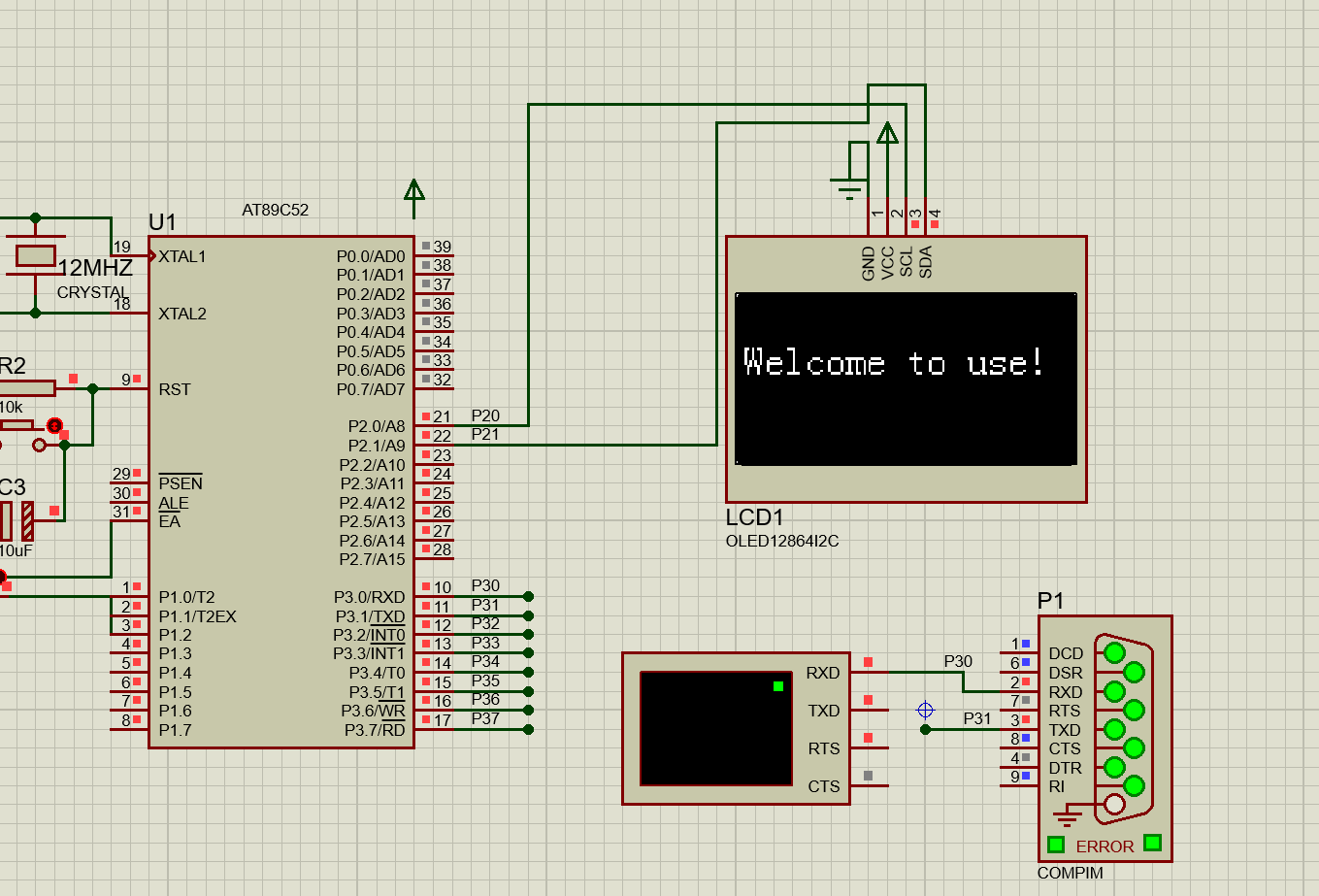Image resolution: width=1319 pixels, height=896 pixels.
Task: Click P3.2/INT0 pin label
Action: coord(369,635)
